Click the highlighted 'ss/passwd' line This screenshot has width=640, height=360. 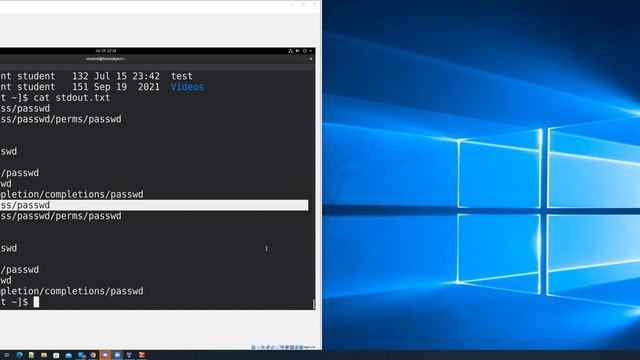154,205
